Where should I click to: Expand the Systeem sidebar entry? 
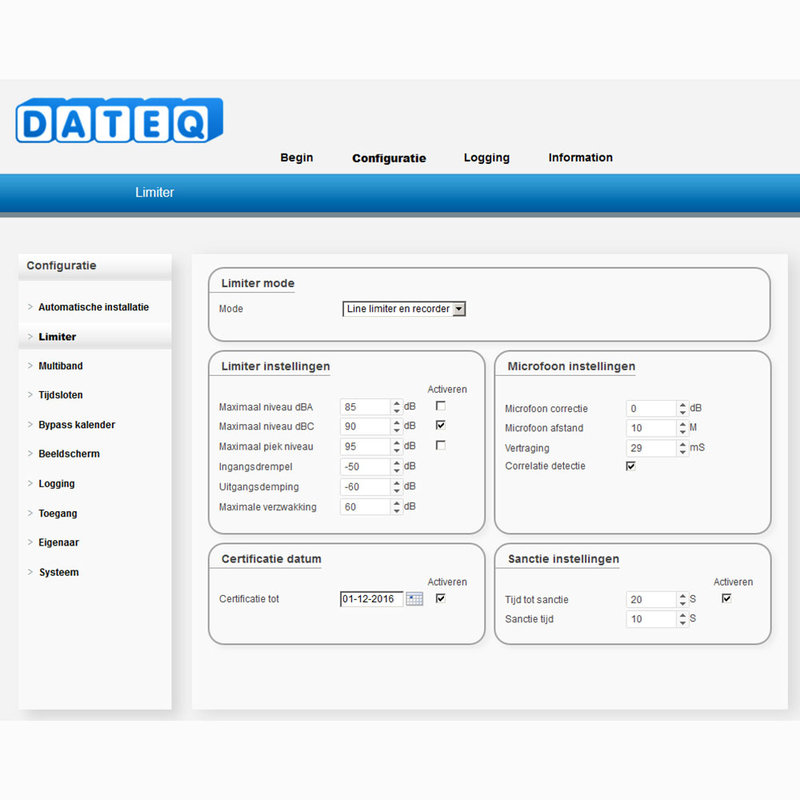[x=61, y=572]
